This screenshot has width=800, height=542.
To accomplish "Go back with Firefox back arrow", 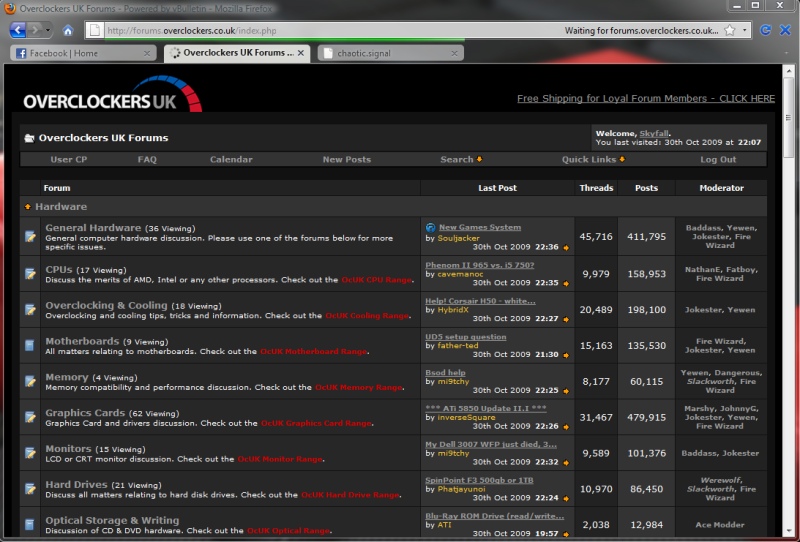I will click(x=18, y=30).
